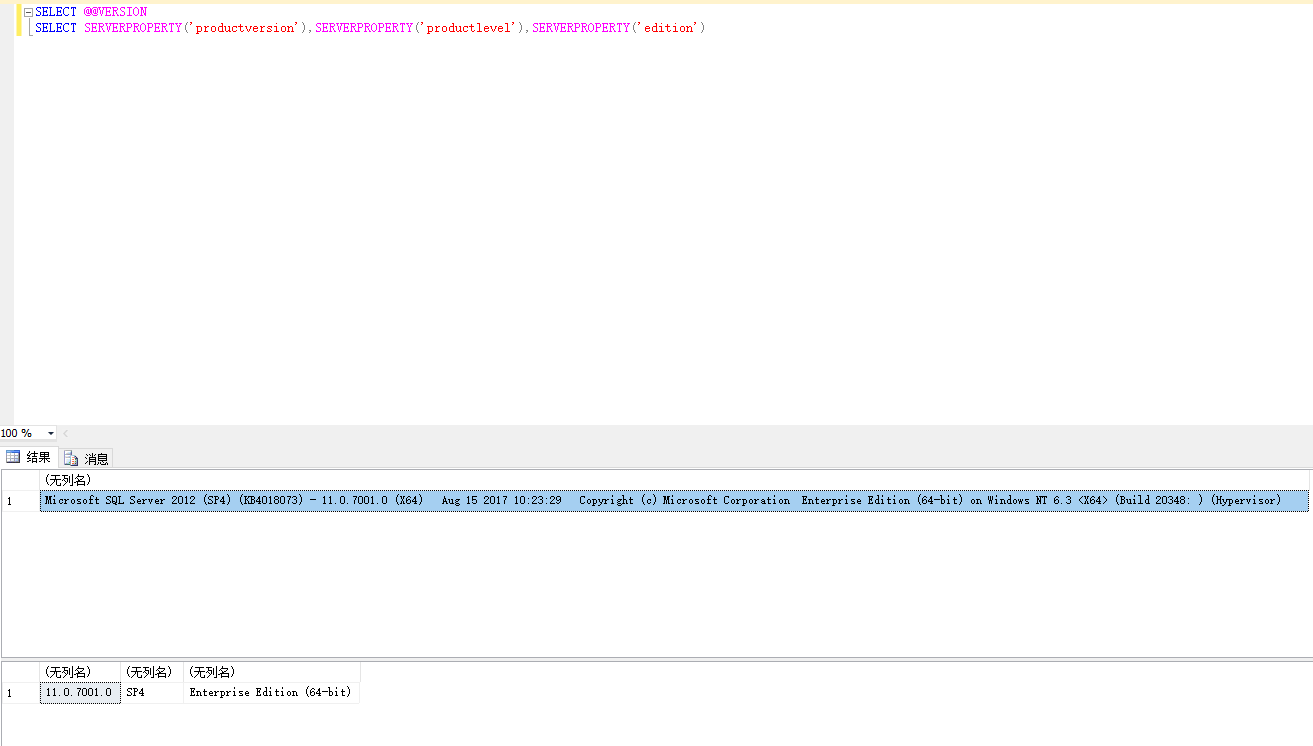1313x746 pixels.
Task: Click the editor's horizontal scroll left arrow
Action: tap(66, 434)
